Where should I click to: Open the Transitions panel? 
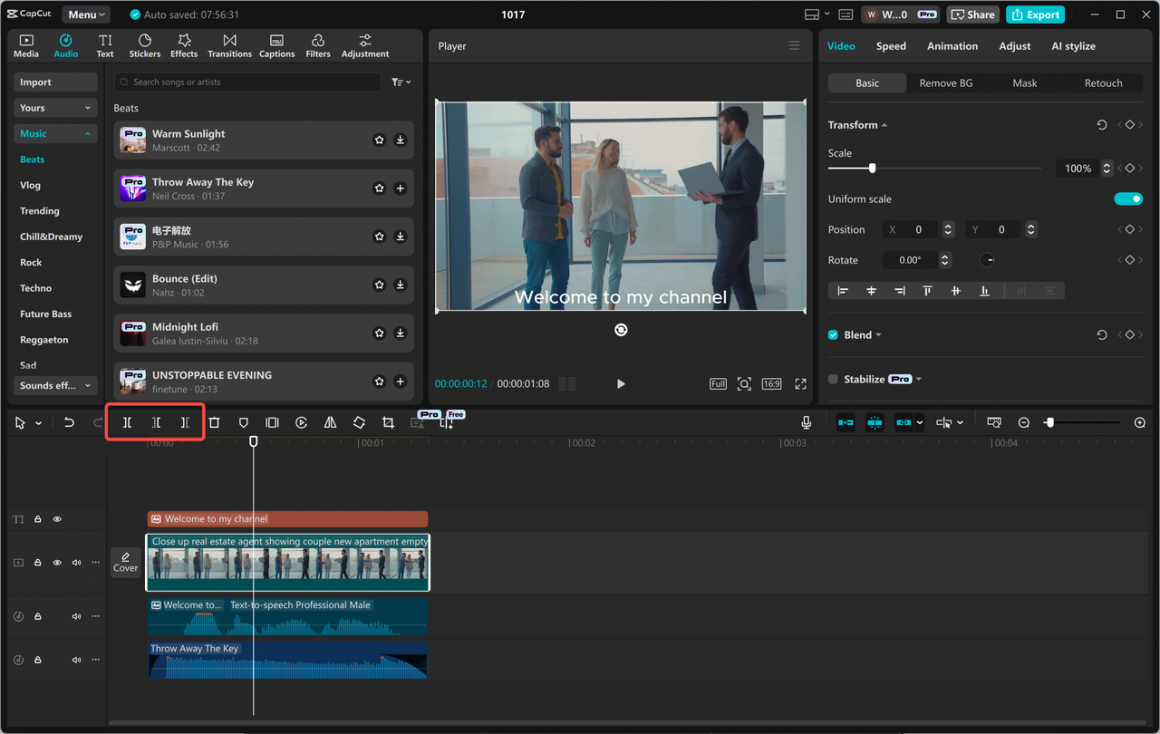tap(229, 46)
